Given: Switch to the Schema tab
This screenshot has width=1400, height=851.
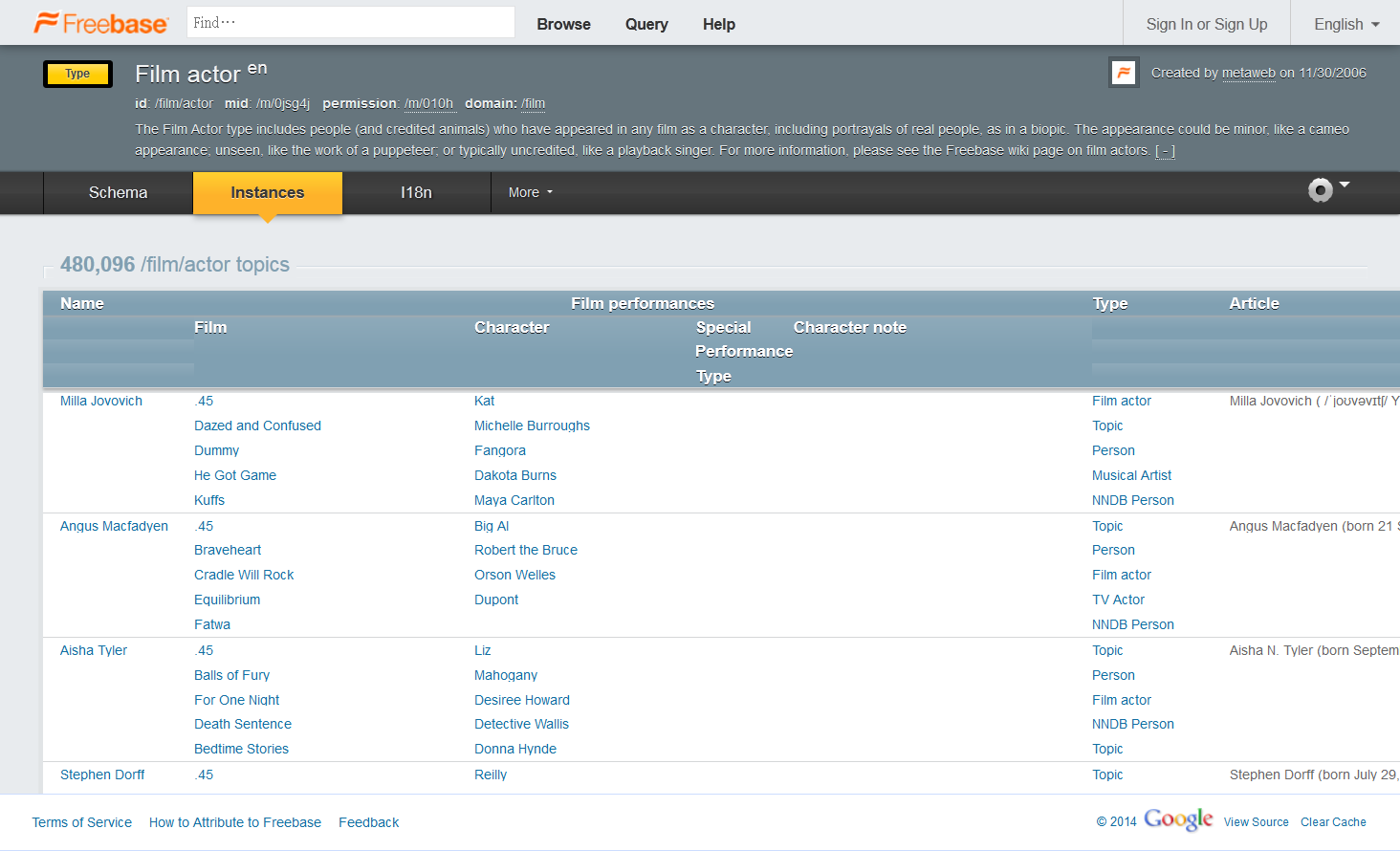Looking at the screenshot, I should point(119,192).
